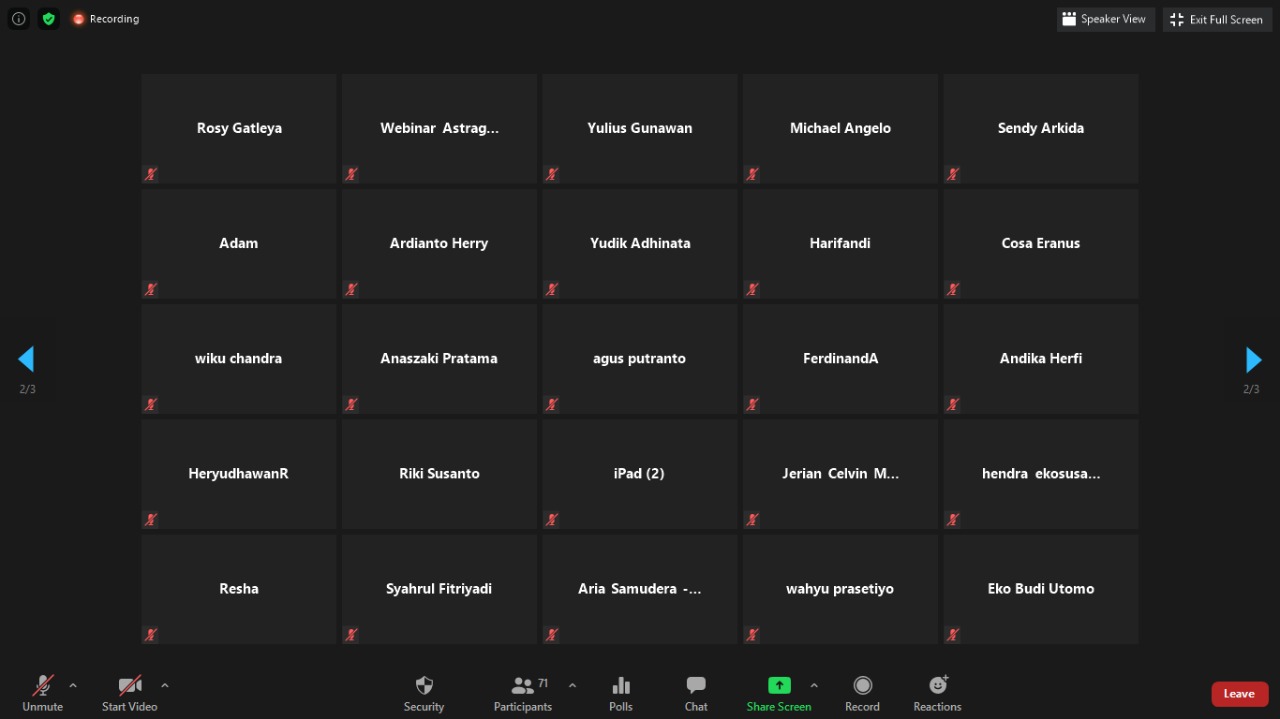Click Share Screen

click(x=779, y=693)
